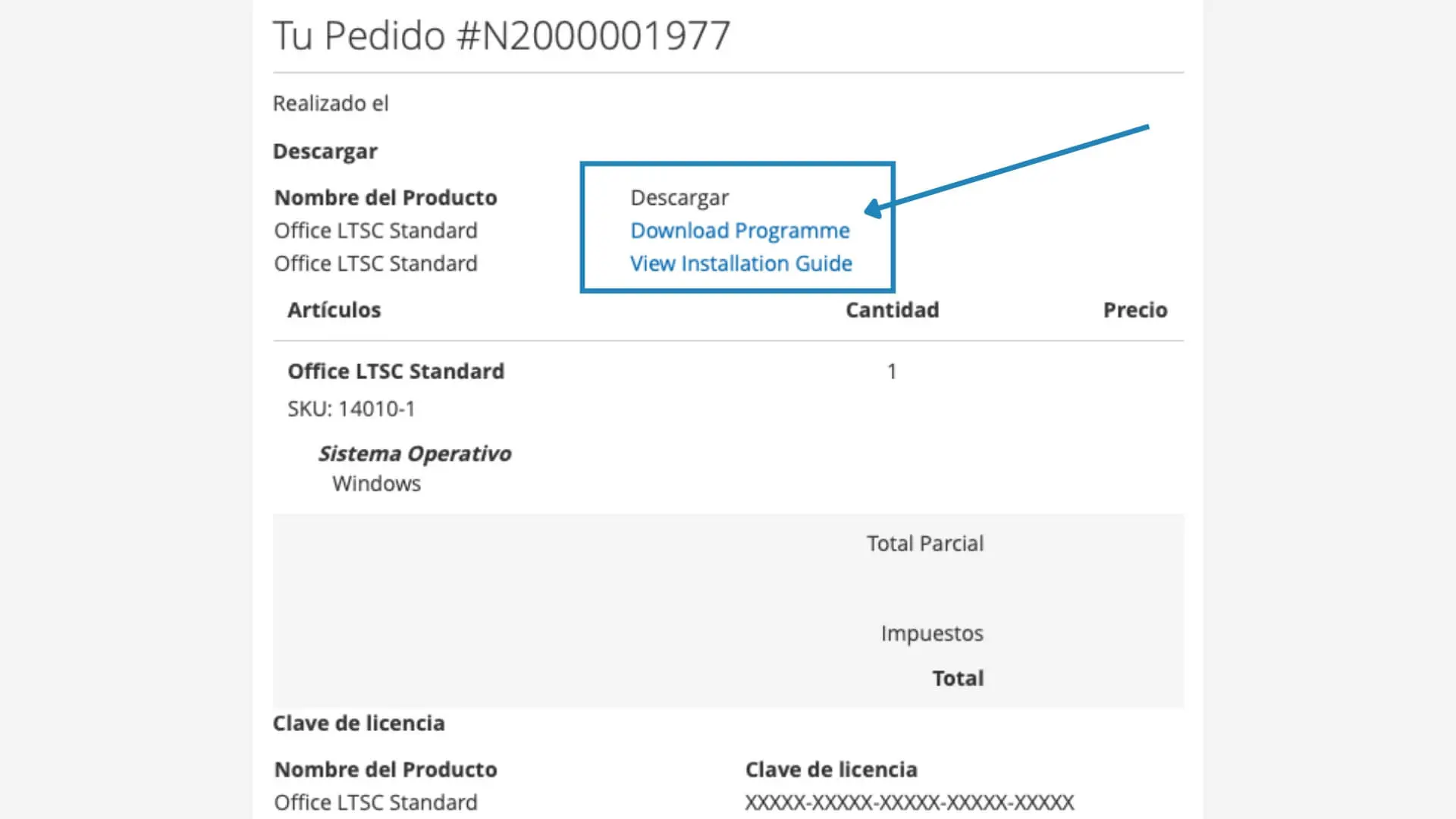The height and width of the screenshot is (819, 1456).
Task: Click the bold Office LTSC Standard item name
Action: coord(395,372)
